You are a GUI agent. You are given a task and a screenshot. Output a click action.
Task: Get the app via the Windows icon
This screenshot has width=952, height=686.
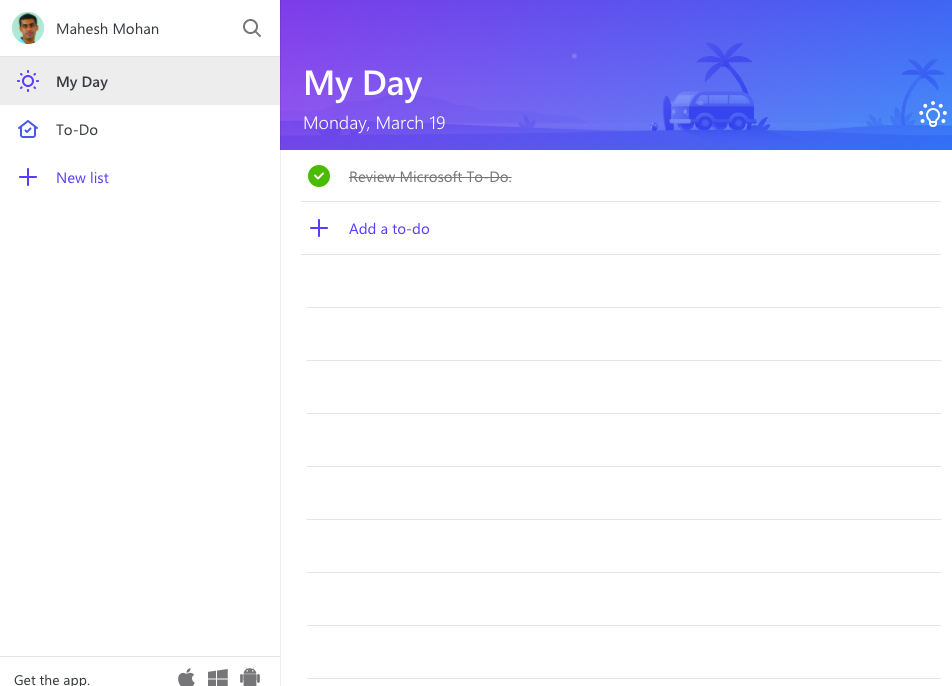click(218, 678)
